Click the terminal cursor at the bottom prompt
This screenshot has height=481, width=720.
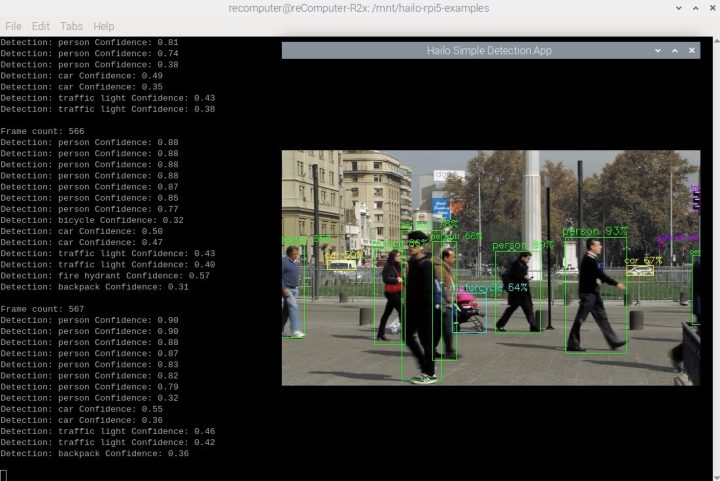[4, 474]
